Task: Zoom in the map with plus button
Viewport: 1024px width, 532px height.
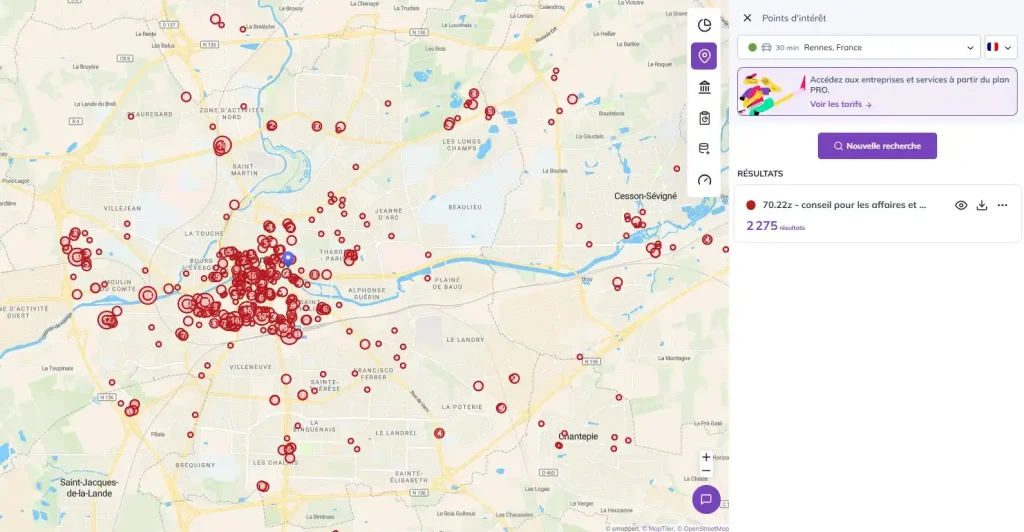Action: [x=706, y=457]
